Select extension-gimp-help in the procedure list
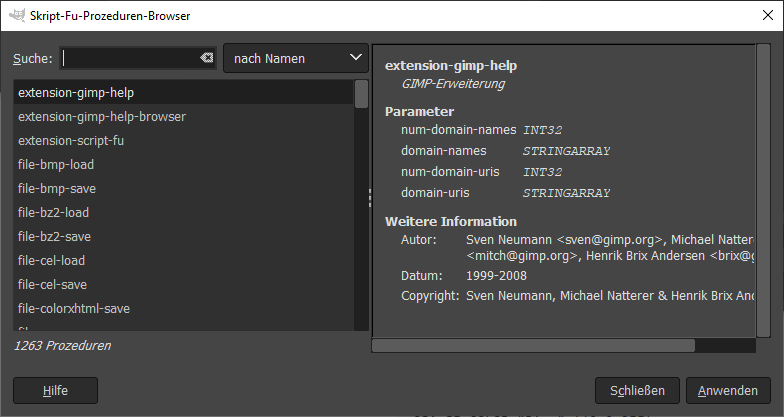Viewport: 784px width, 417px height. [76, 93]
